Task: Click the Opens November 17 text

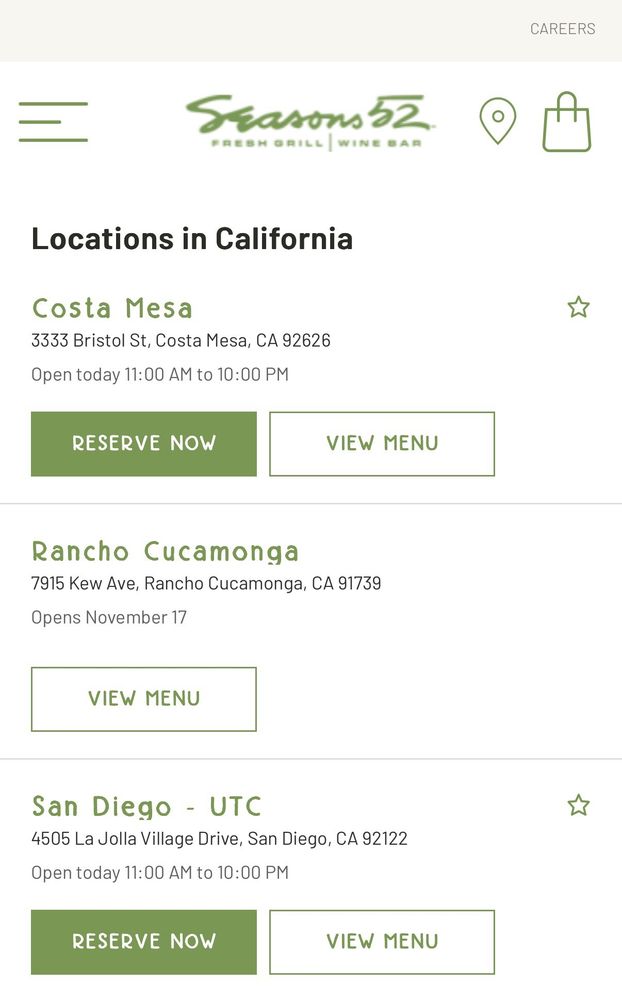Action: [x=109, y=617]
